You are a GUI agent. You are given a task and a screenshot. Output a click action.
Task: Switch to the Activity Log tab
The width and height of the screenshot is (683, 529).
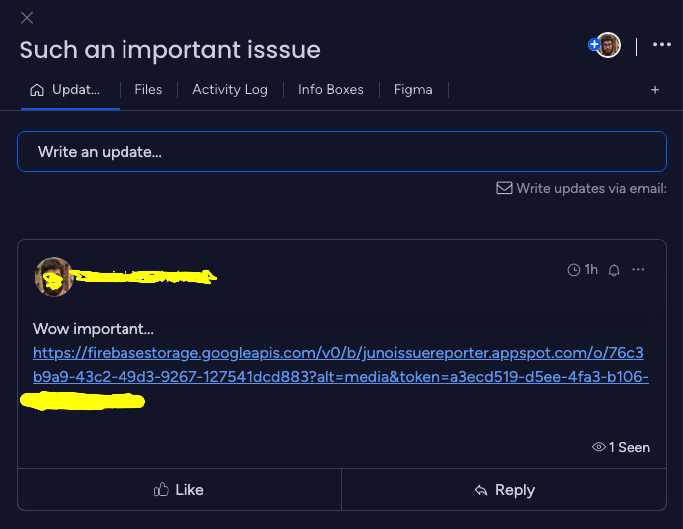[x=230, y=90]
